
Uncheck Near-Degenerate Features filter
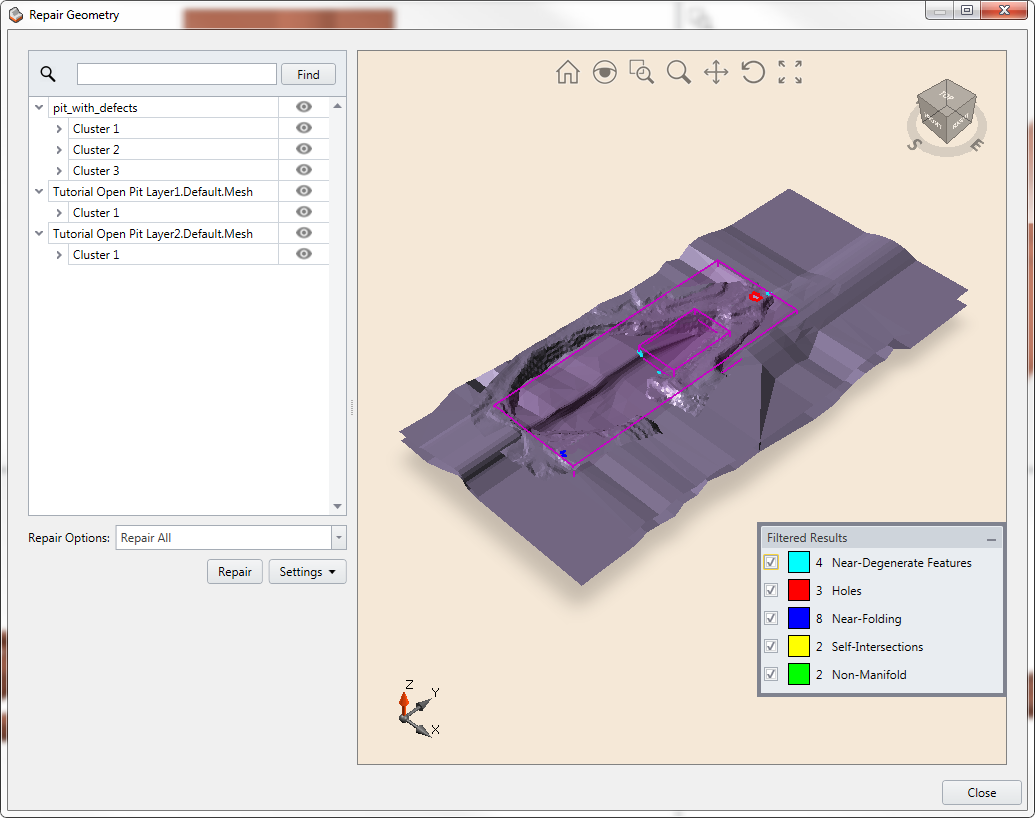[x=770, y=562]
